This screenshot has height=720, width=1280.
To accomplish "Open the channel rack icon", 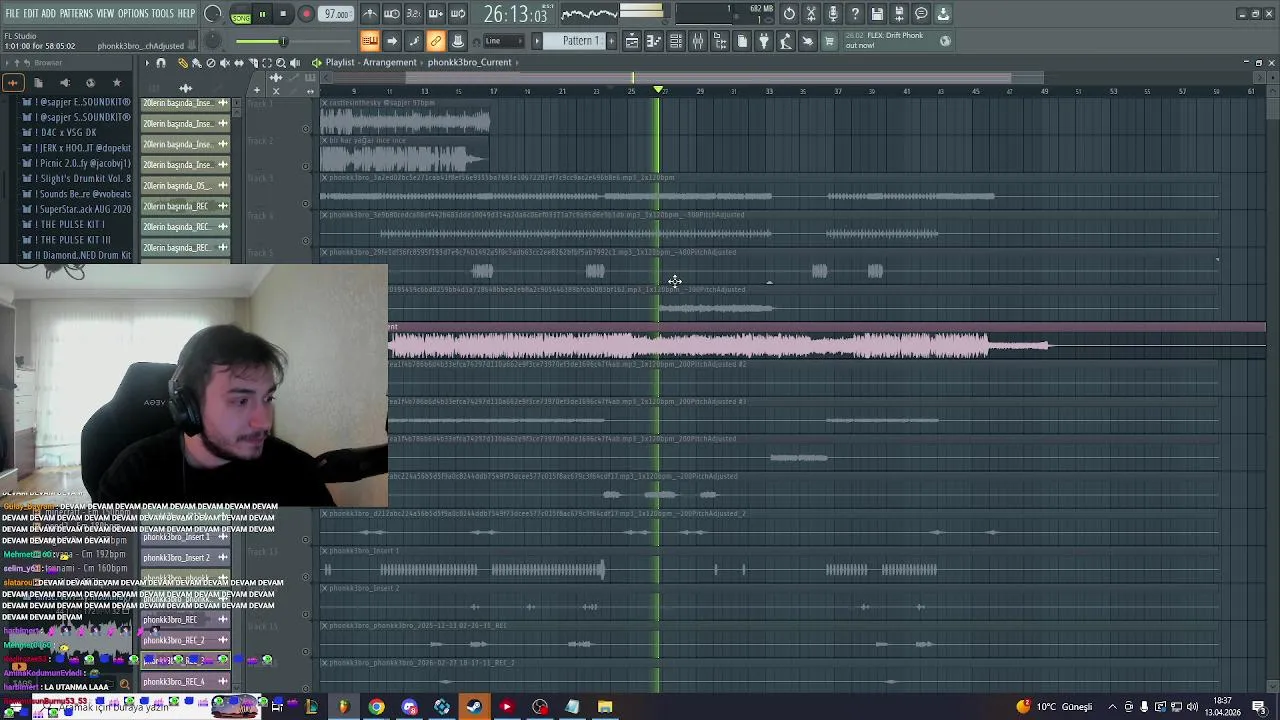I will pyautogui.click(x=676, y=41).
